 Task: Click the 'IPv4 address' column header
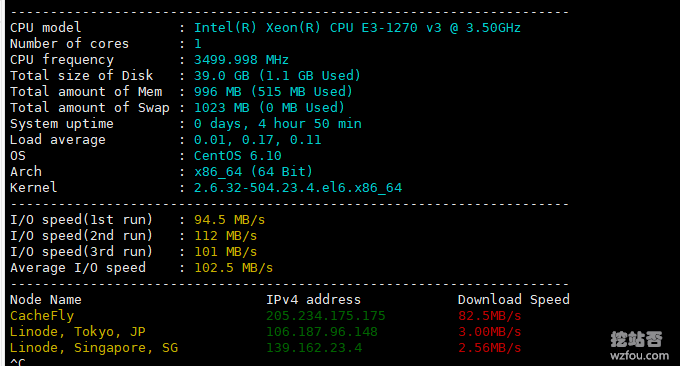coord(314,300)
